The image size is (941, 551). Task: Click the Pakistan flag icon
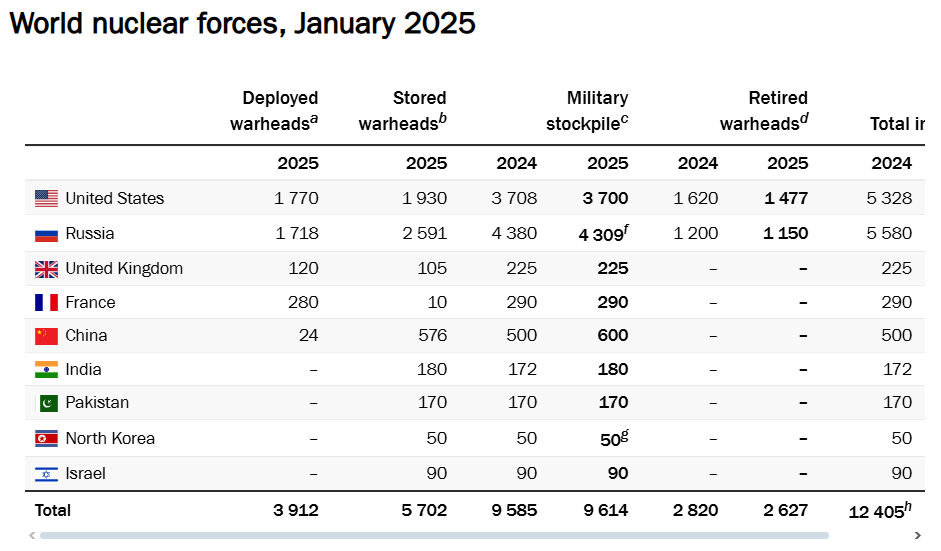point(48,403)
